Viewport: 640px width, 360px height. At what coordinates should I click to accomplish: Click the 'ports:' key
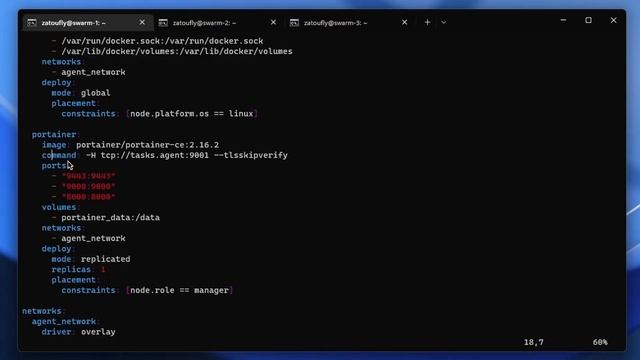click(56, 165)
